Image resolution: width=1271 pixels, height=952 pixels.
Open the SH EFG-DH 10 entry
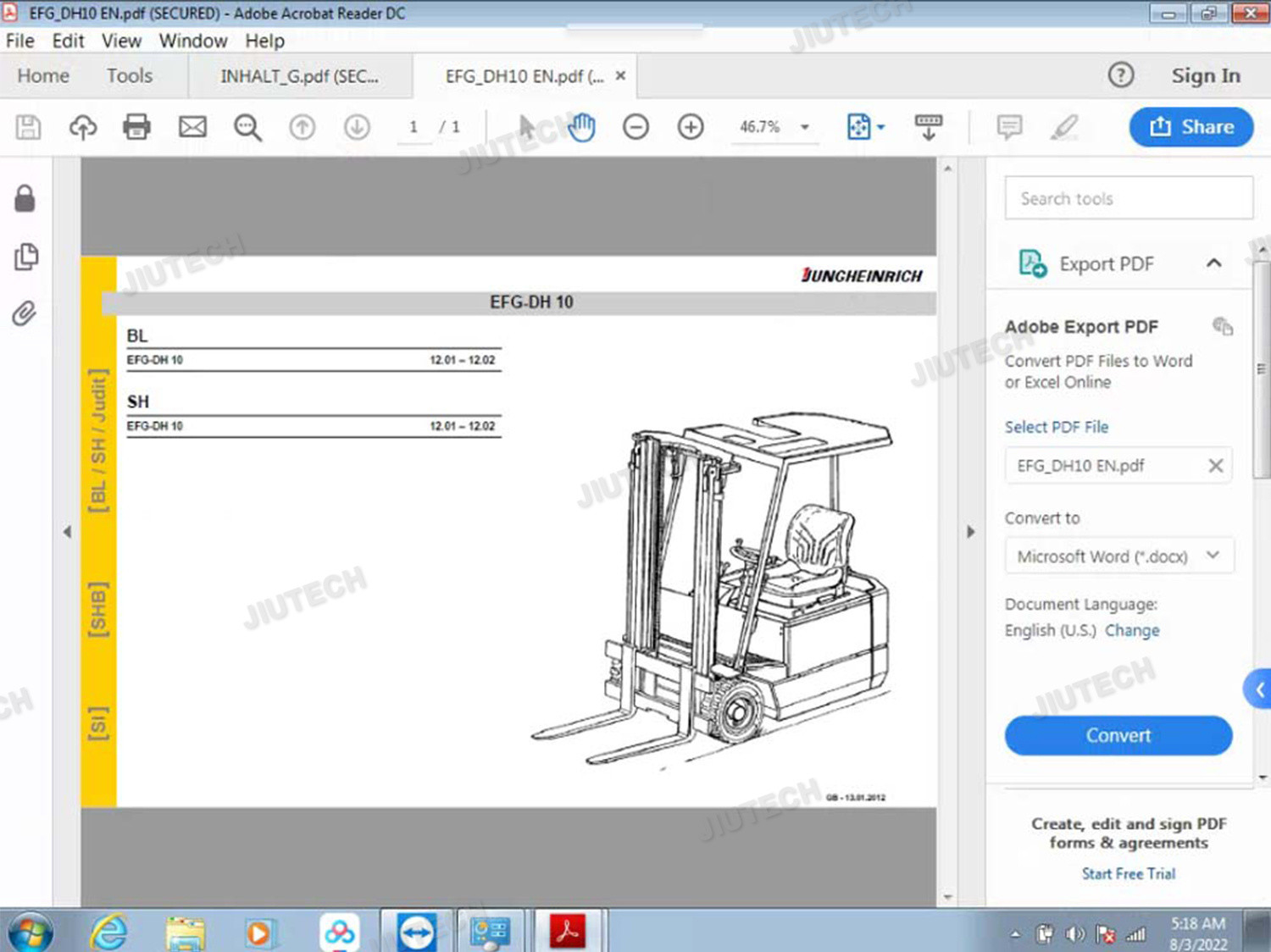pos(314,426)
